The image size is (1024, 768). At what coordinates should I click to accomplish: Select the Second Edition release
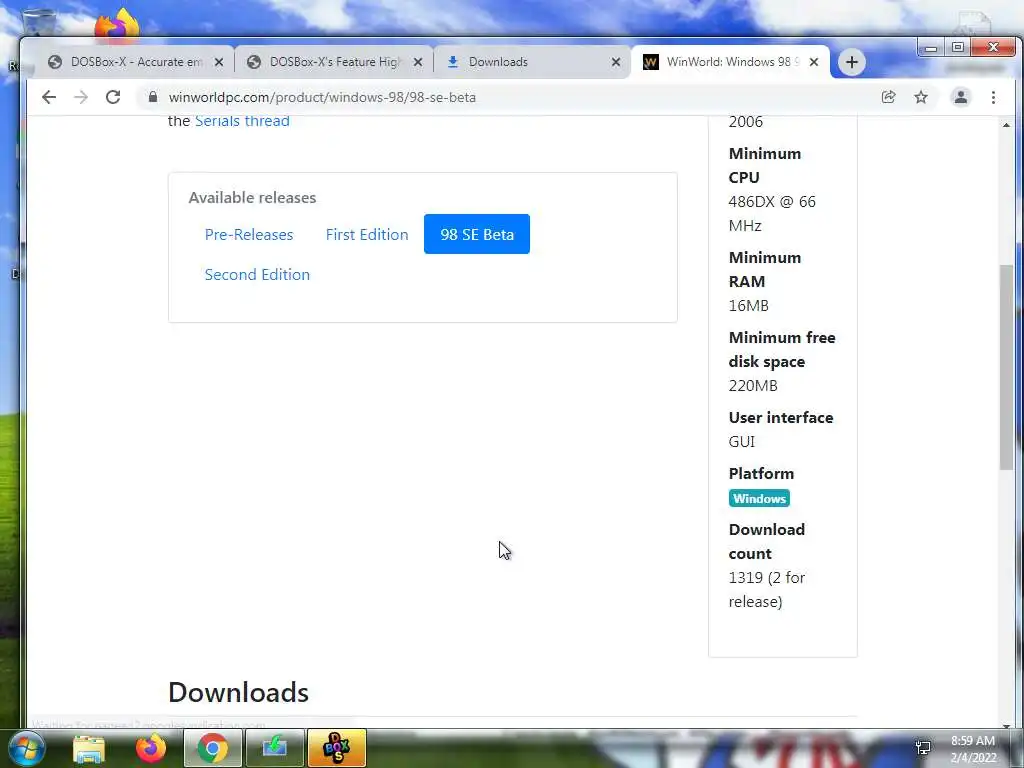point(257,274)
